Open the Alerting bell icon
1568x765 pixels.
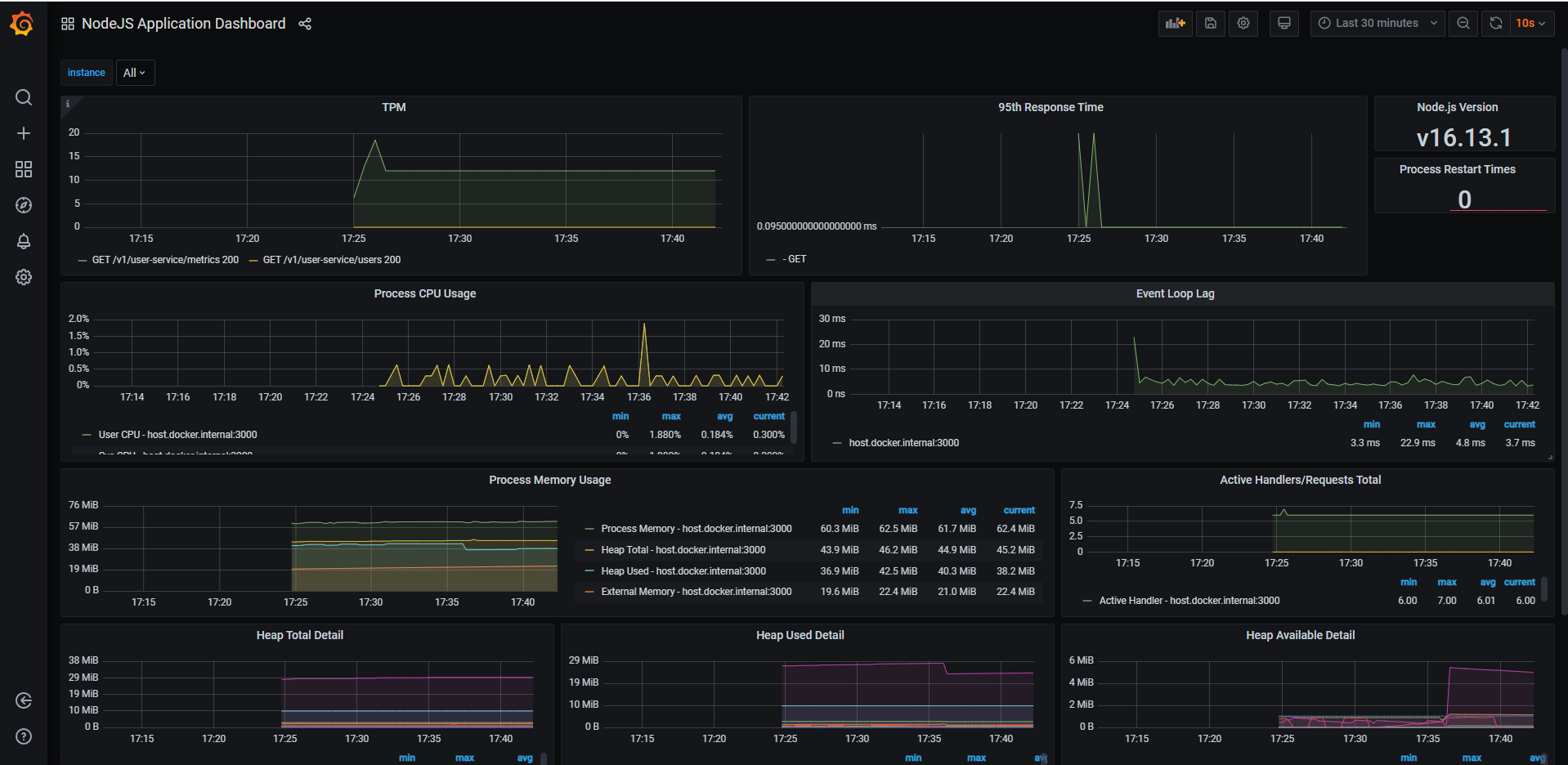click(x=24, y=241)
